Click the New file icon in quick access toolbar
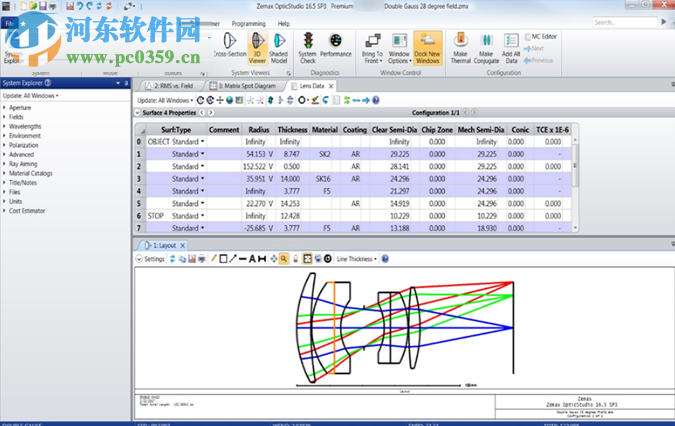 (x=23, y=6)
